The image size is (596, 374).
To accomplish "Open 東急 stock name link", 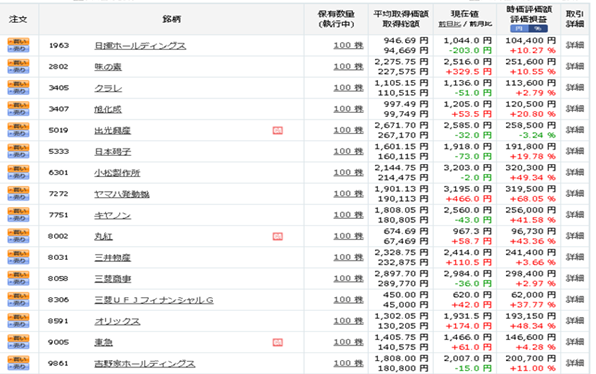I will [103, 342].
